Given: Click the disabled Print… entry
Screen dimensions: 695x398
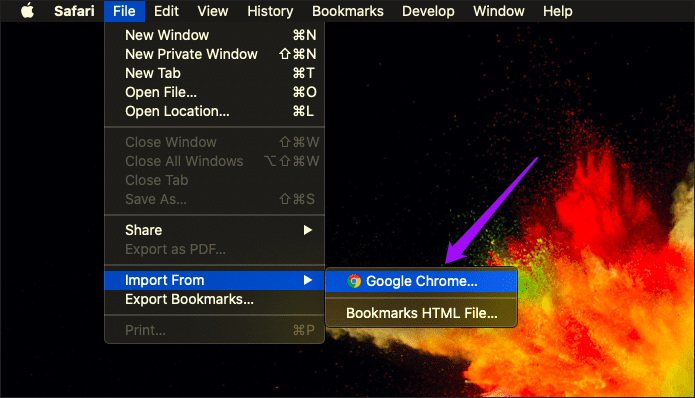Looking at the screenshot, I should coord(215,330).
